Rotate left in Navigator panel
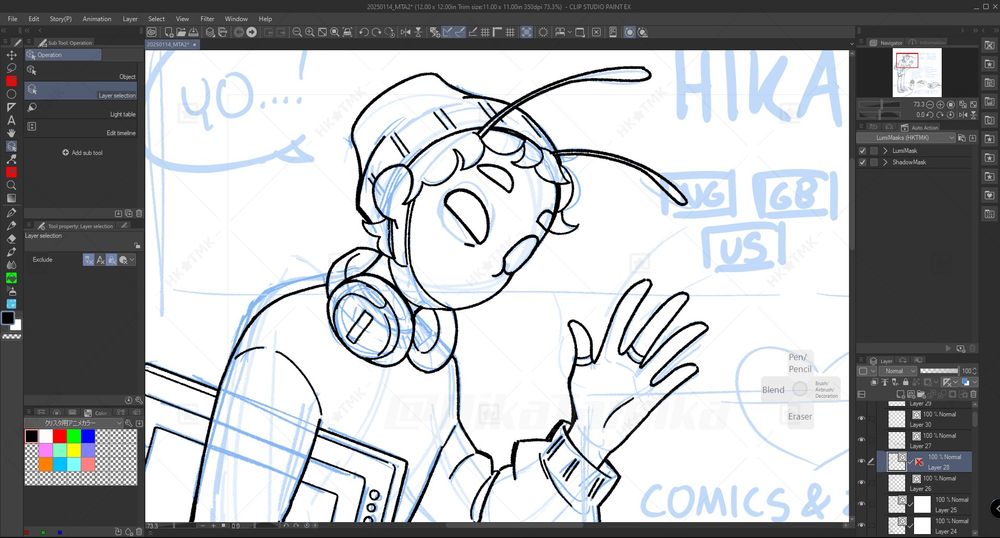1000x538 pixels. tap(930, 115)
